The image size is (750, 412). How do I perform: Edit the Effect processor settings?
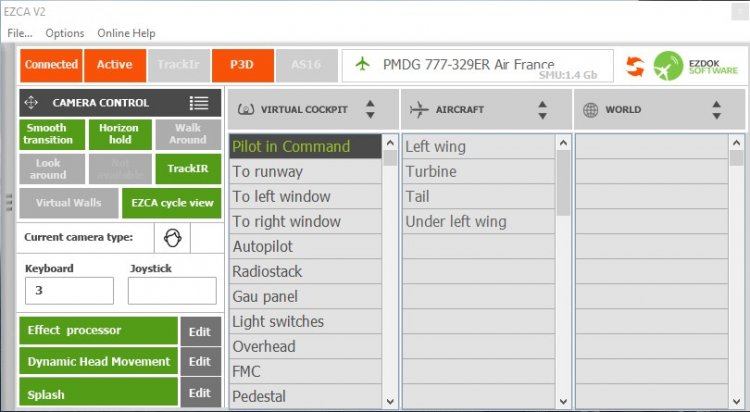[200, 331]
